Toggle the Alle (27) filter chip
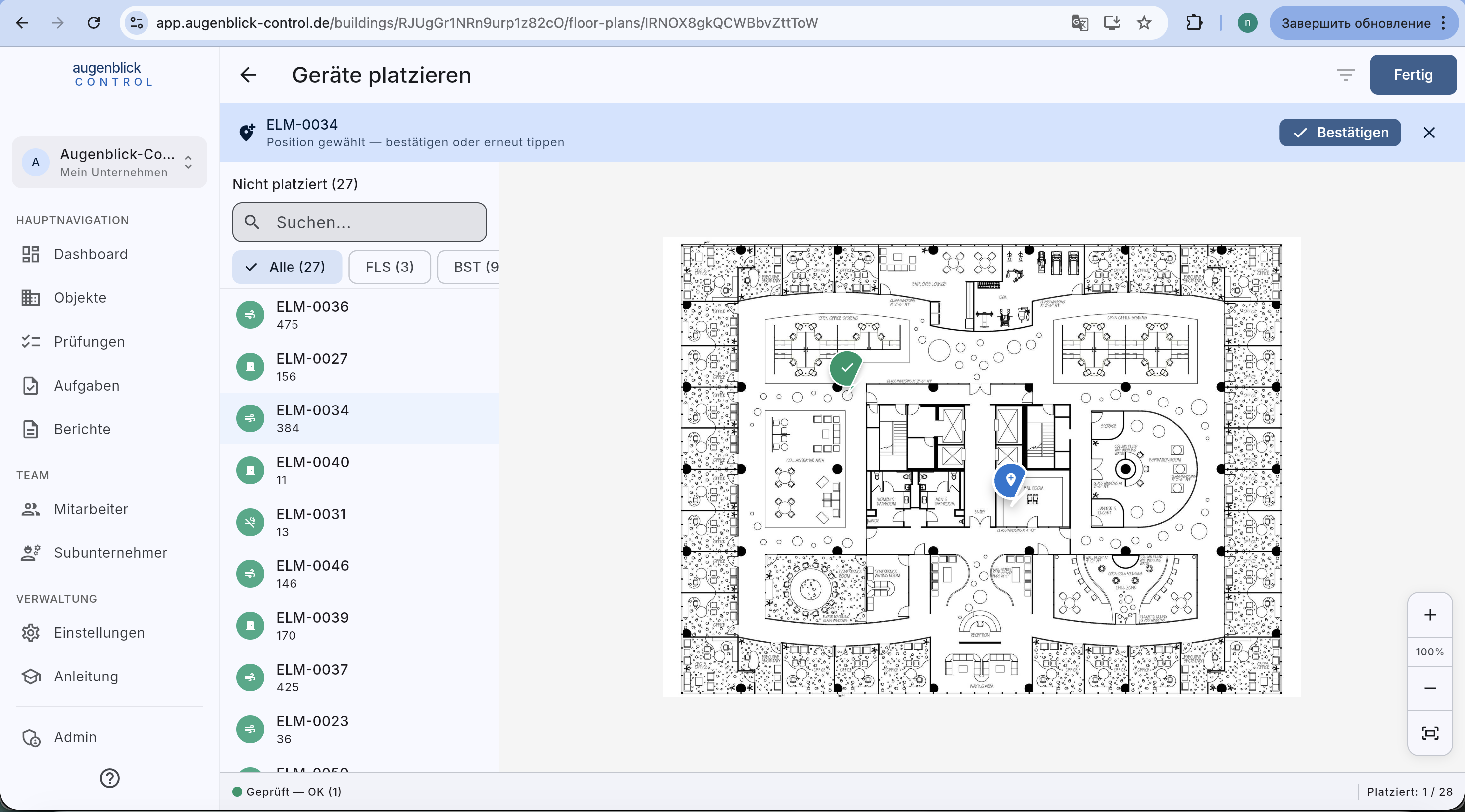 click(x=287, y=267)
